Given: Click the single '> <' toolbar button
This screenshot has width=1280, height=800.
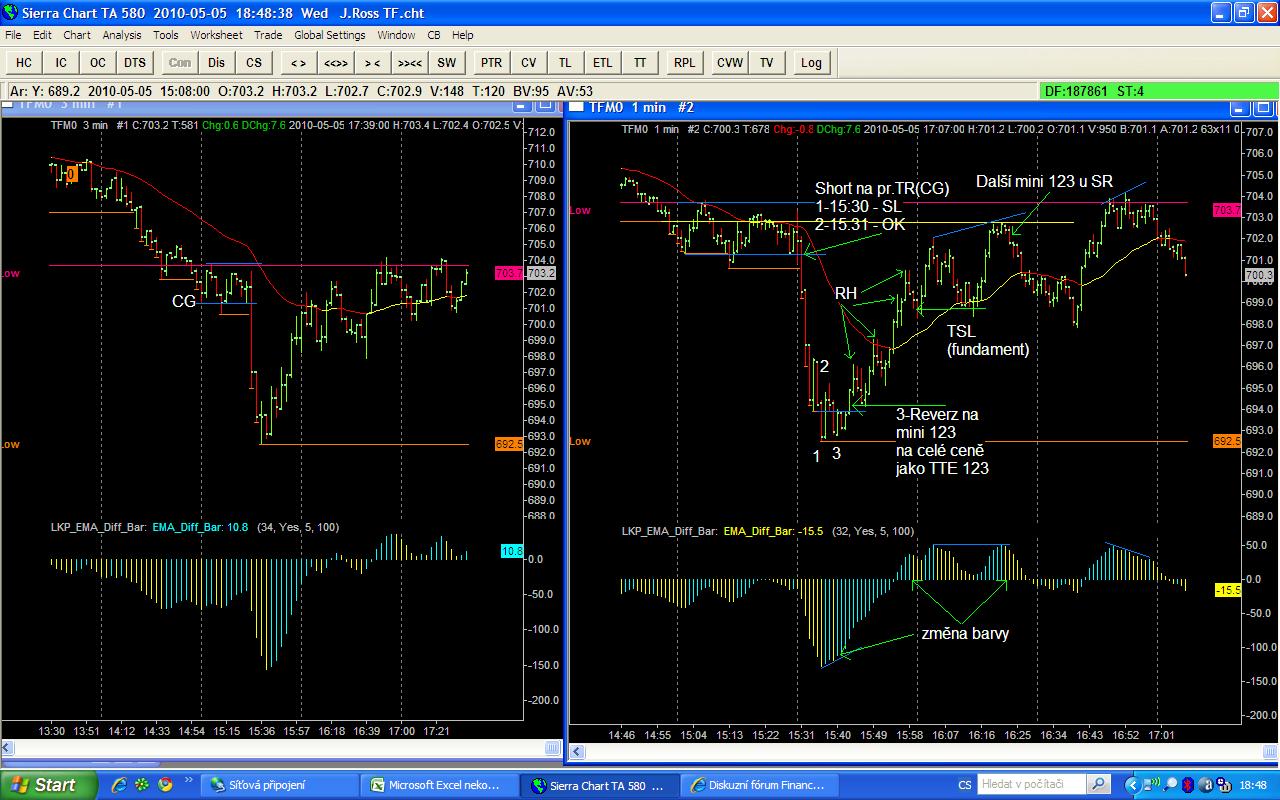Looking at the screenshot, I should [x=372, y=62].
